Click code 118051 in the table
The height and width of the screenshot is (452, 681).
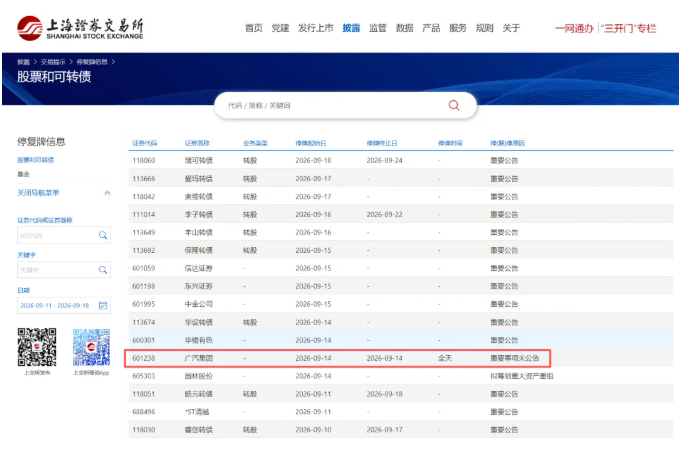(144, 394)
